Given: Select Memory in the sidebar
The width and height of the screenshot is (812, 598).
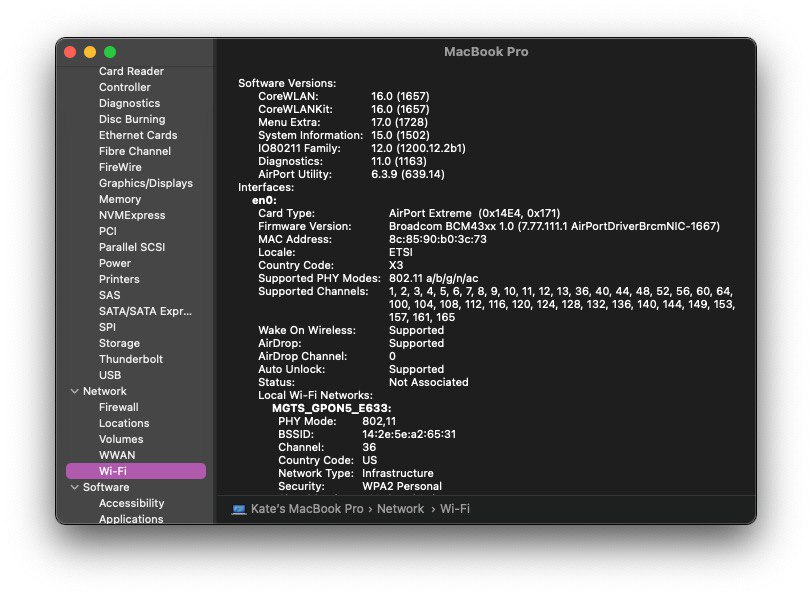Looking at the screenshot, I should (120, 200).
